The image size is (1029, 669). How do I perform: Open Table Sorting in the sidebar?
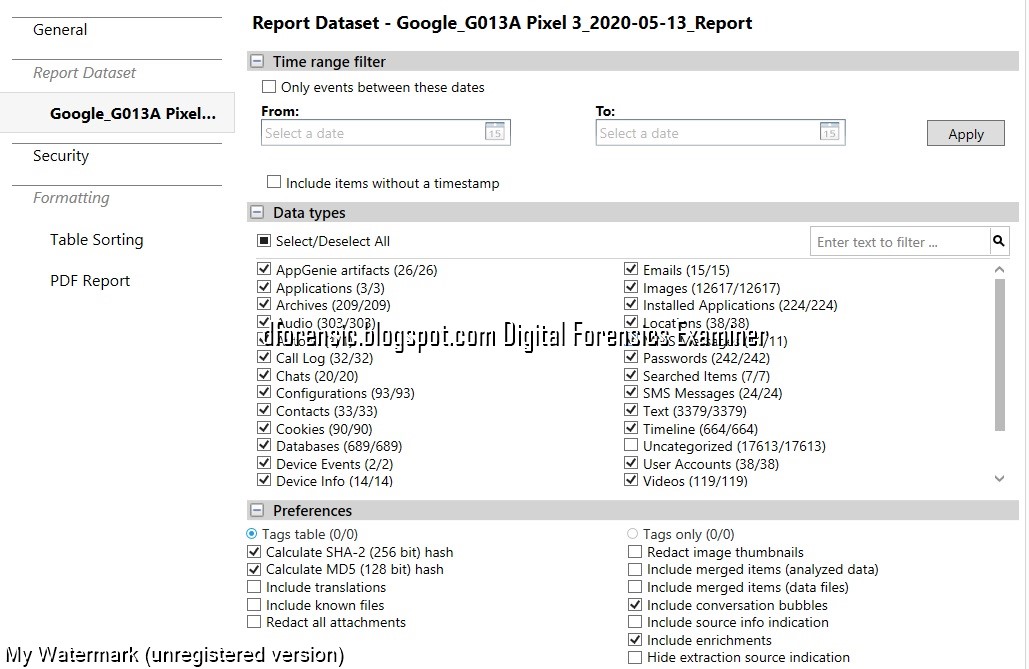(96, 239)
